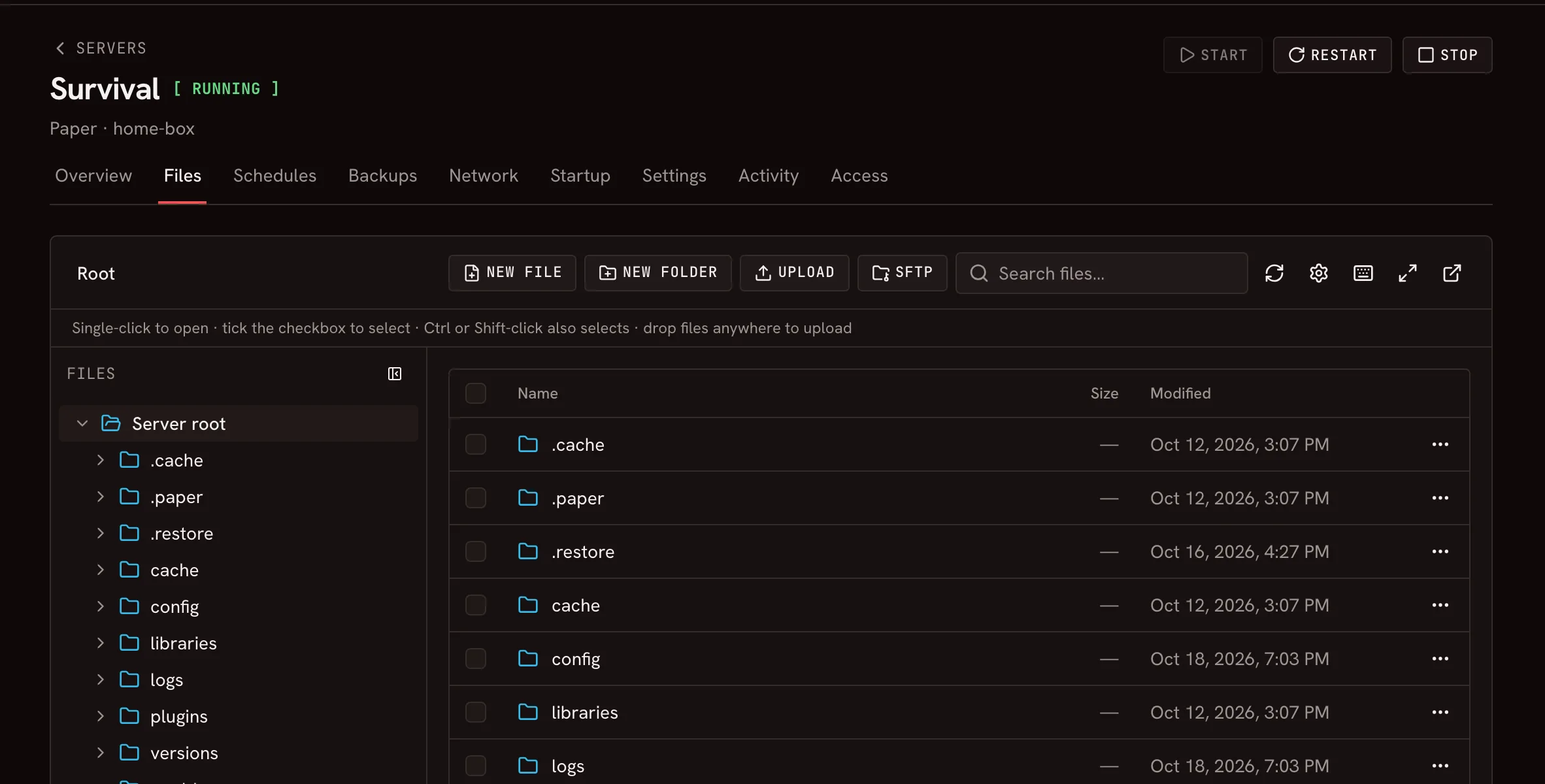The width and height of the screenshot is (1545, 784).
Task: Click the refresh file list icon
Action: [x=1274, y=273]
